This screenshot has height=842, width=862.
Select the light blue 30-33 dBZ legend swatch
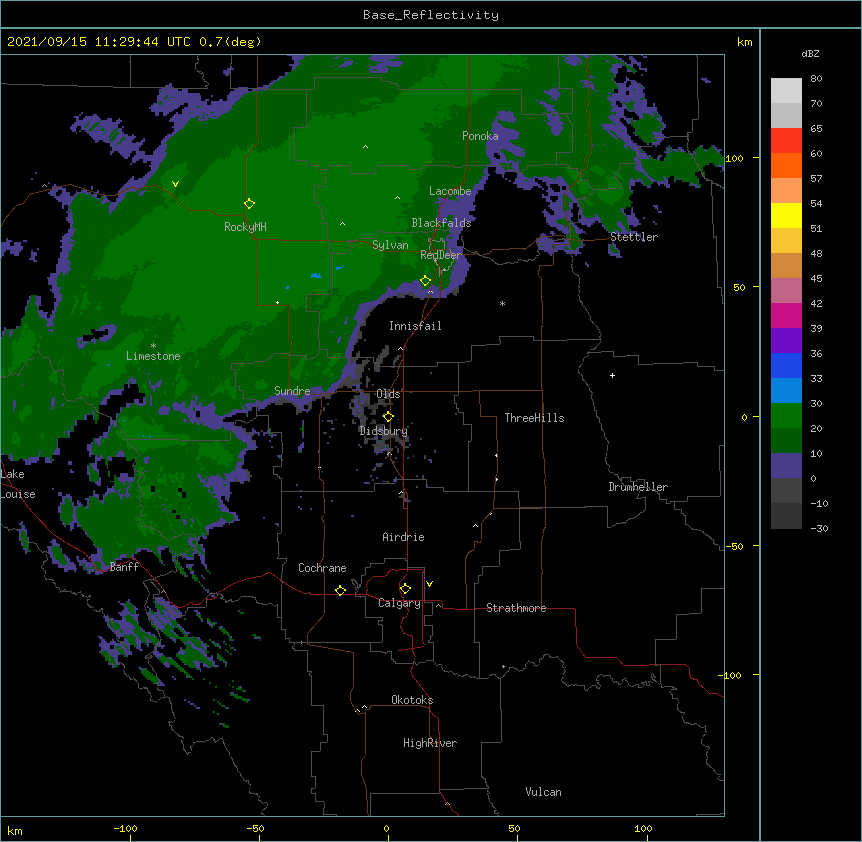pos(786,391)
